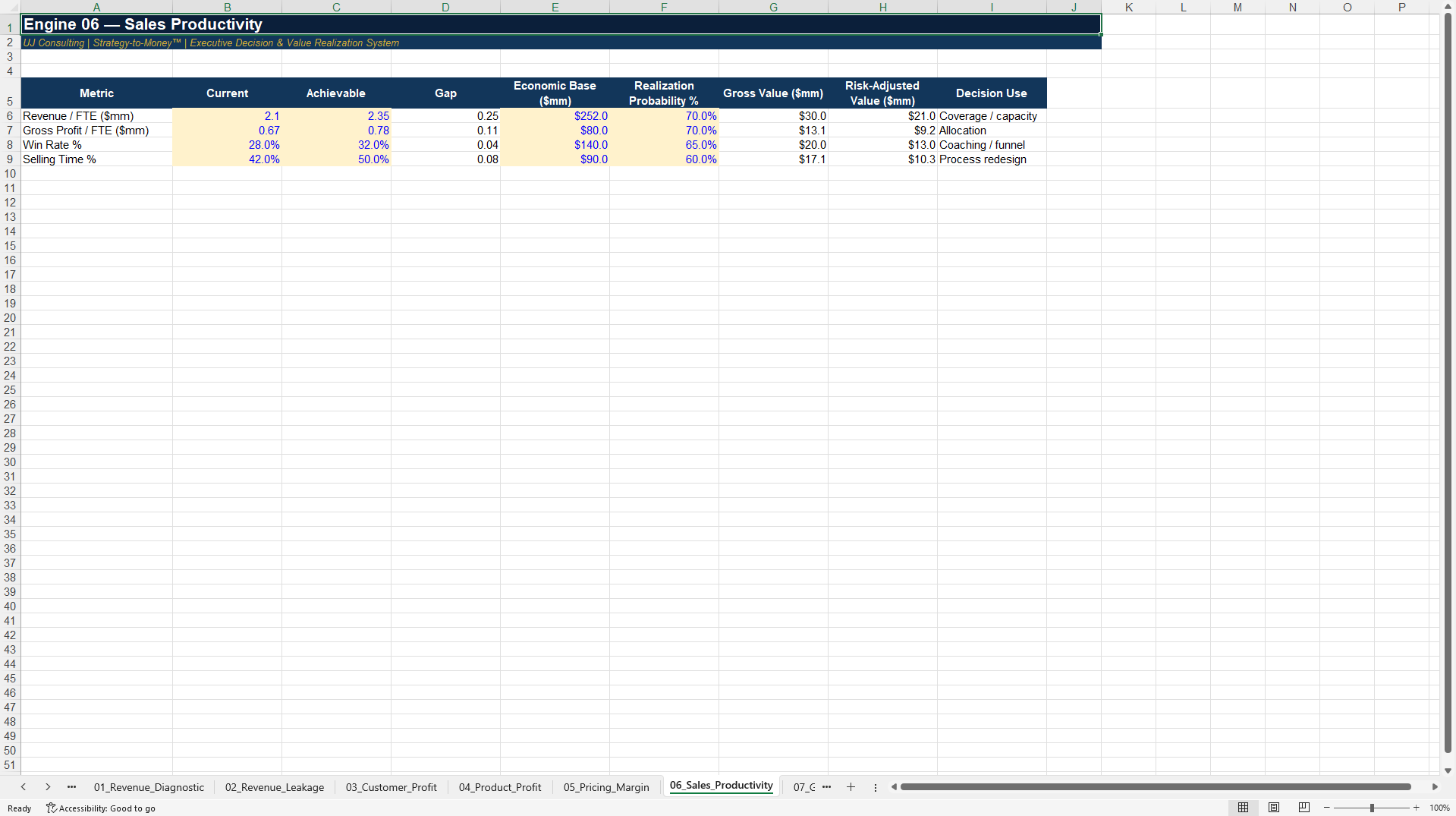Click the vertical scrollbar thumb
Viewport: 1456px width, 816px height.
tap(1448, 383)
